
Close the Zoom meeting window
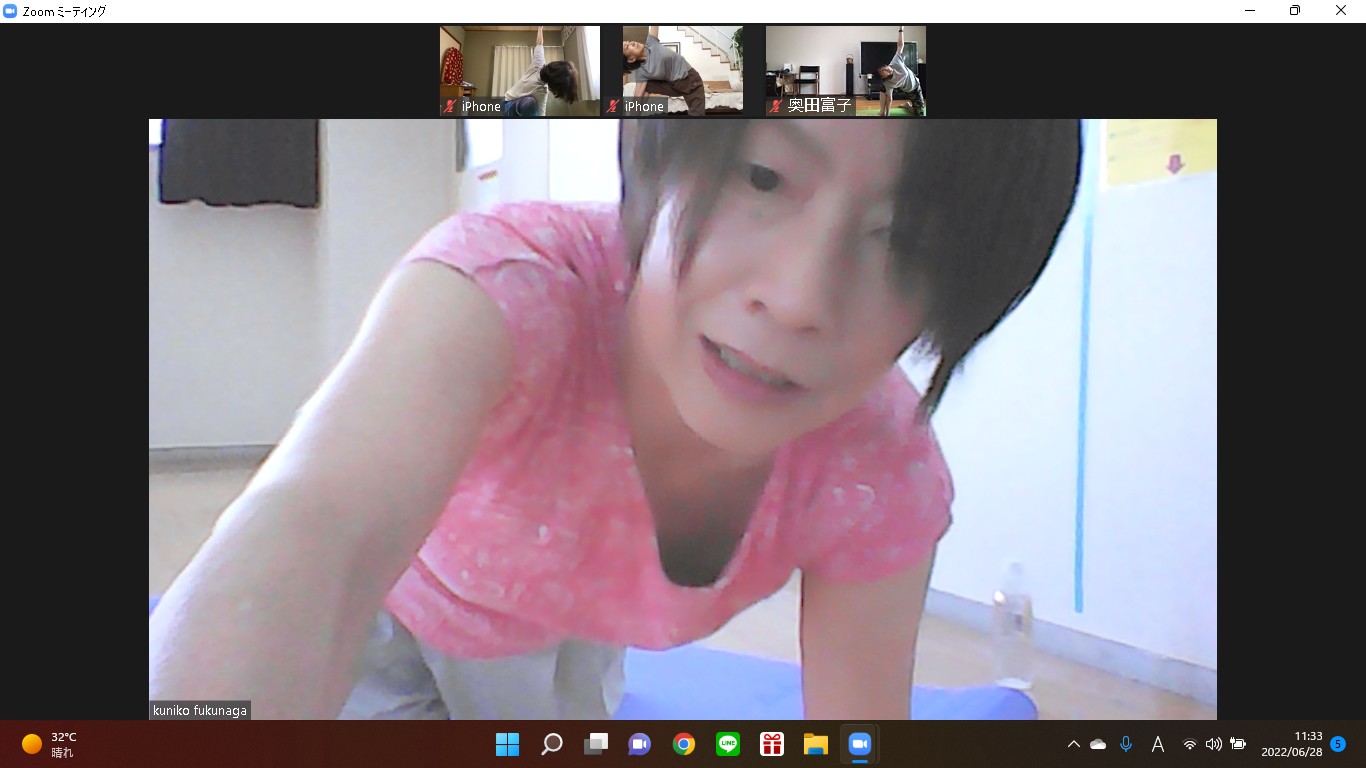(1341, 11)
